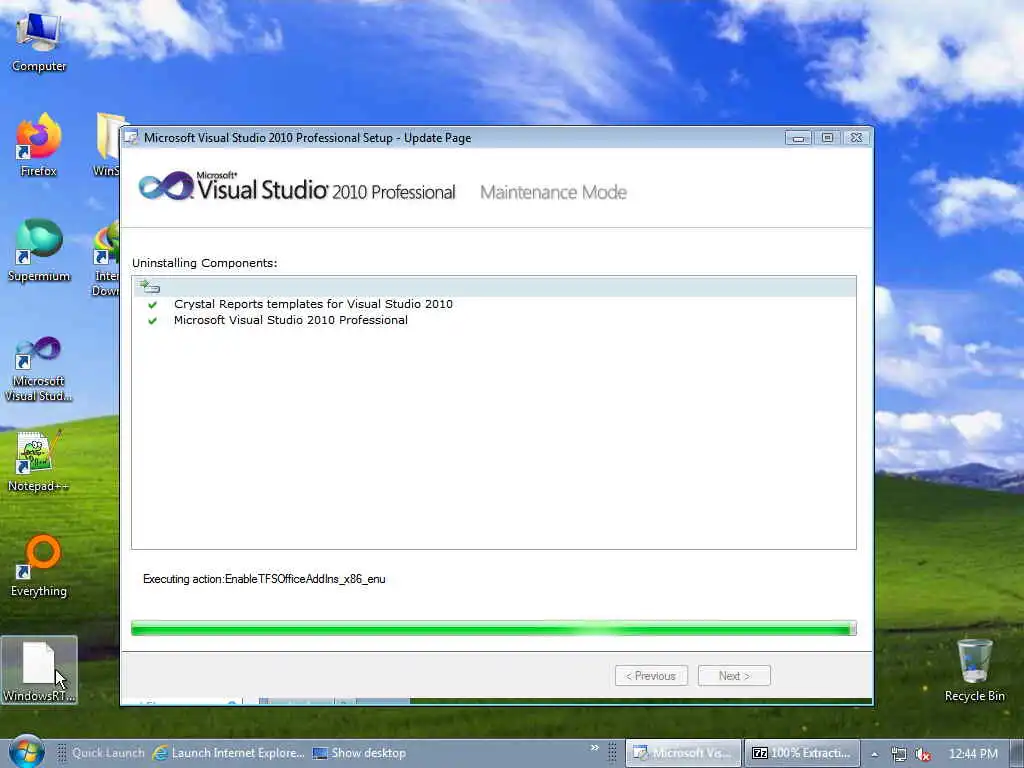
Task: Close the Visual Studio setup window
Action: (856, 138)
